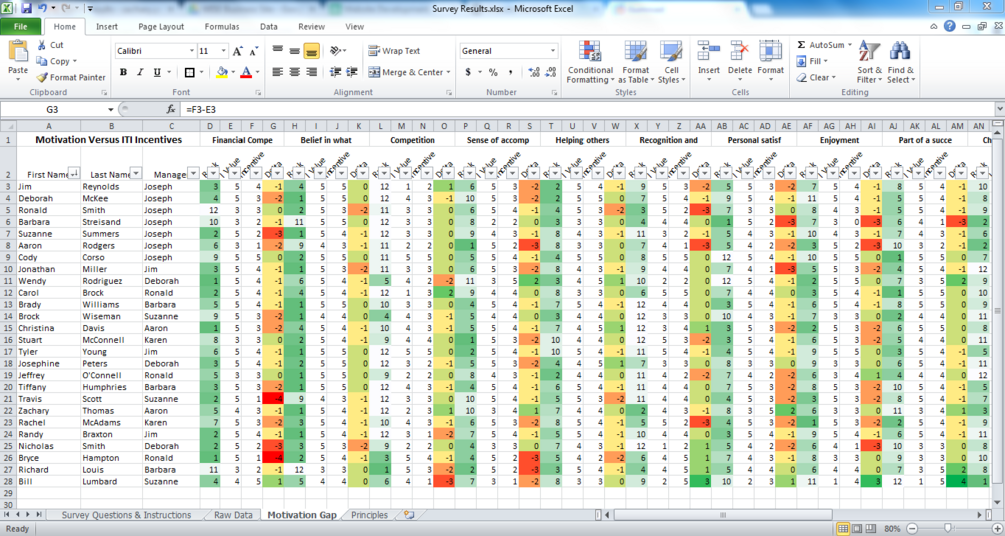Toggle Underline formatting
Image resolution: width=1005 pixels, height=536 pixels.
156,72
